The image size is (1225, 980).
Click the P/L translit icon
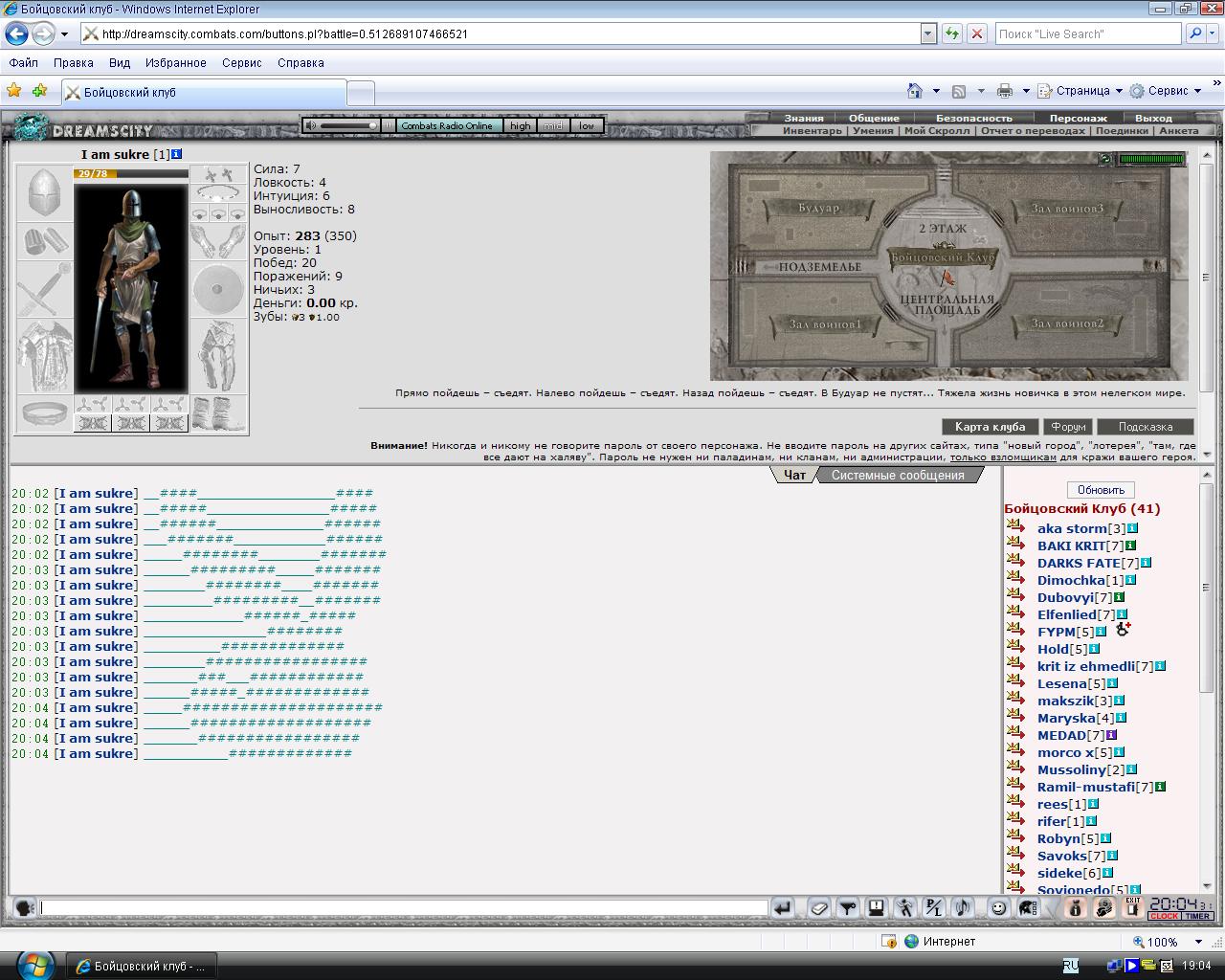[x=934, y=908]
